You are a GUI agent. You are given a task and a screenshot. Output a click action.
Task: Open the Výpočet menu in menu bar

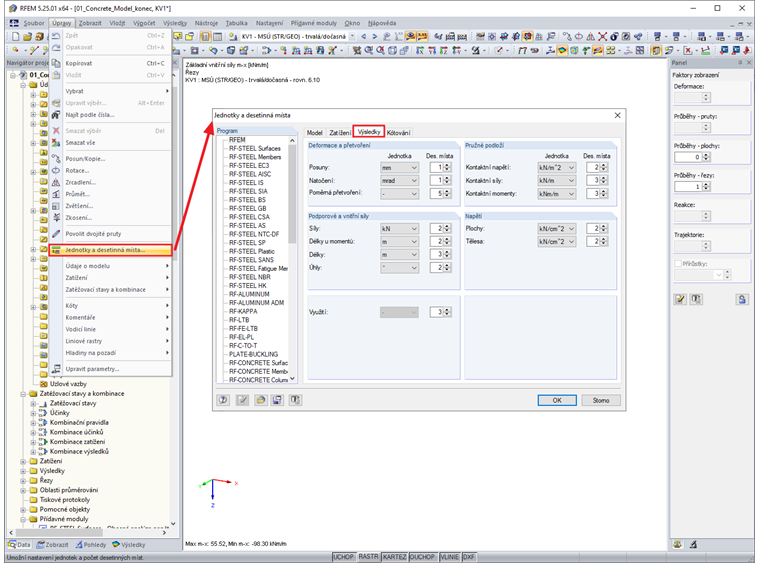[144, 23]
